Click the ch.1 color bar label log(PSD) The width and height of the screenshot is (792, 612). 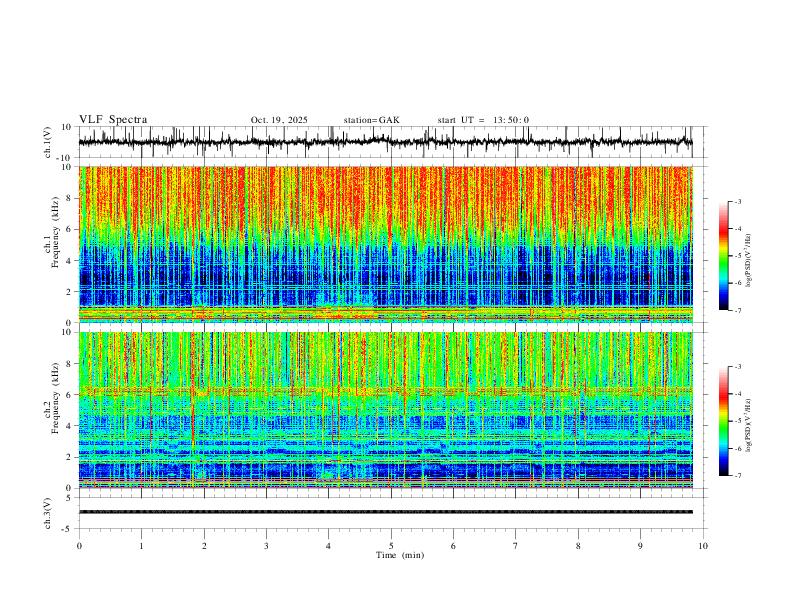(749, 261)
